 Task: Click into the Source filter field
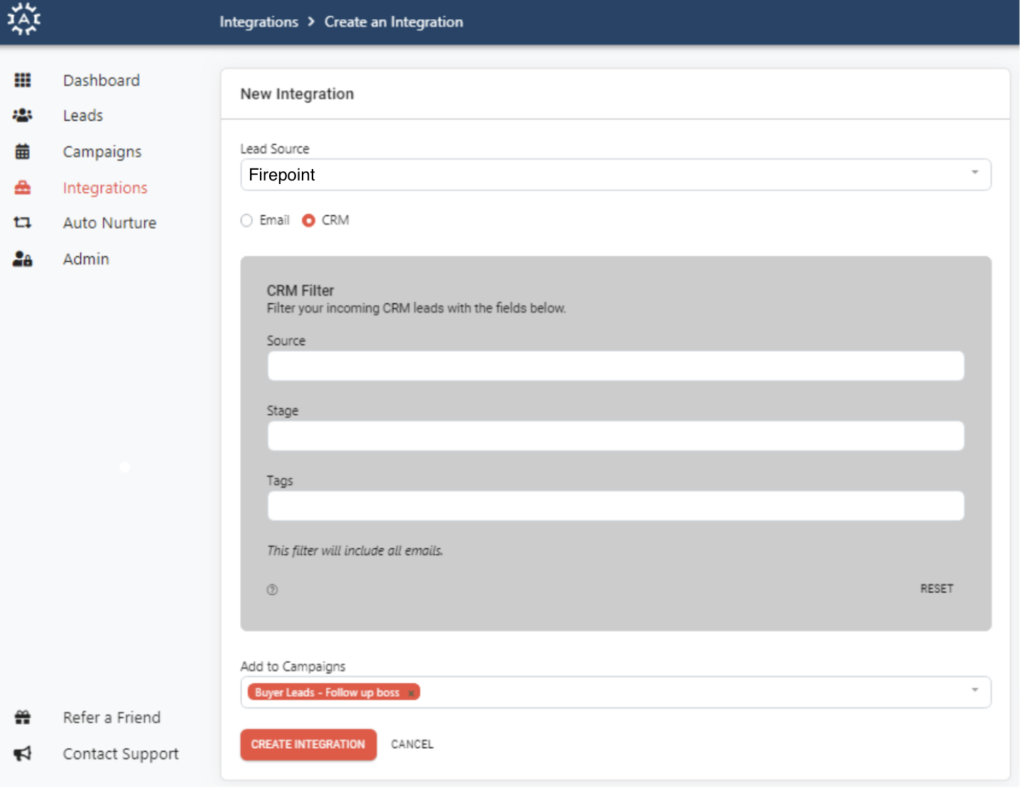click(x=616, y=366)
